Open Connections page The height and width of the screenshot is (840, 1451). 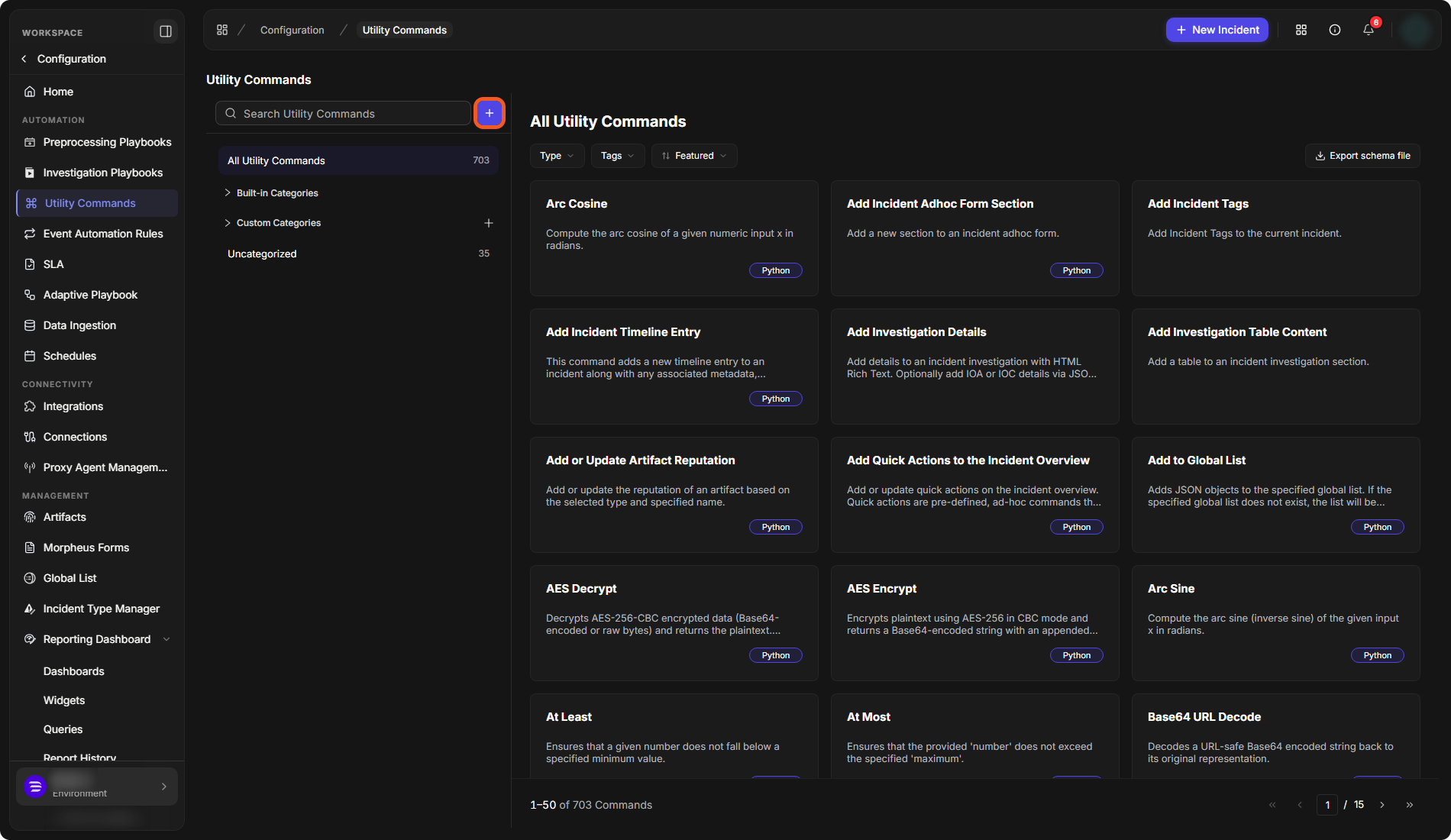pyautogui.click(x=97, y=437)
